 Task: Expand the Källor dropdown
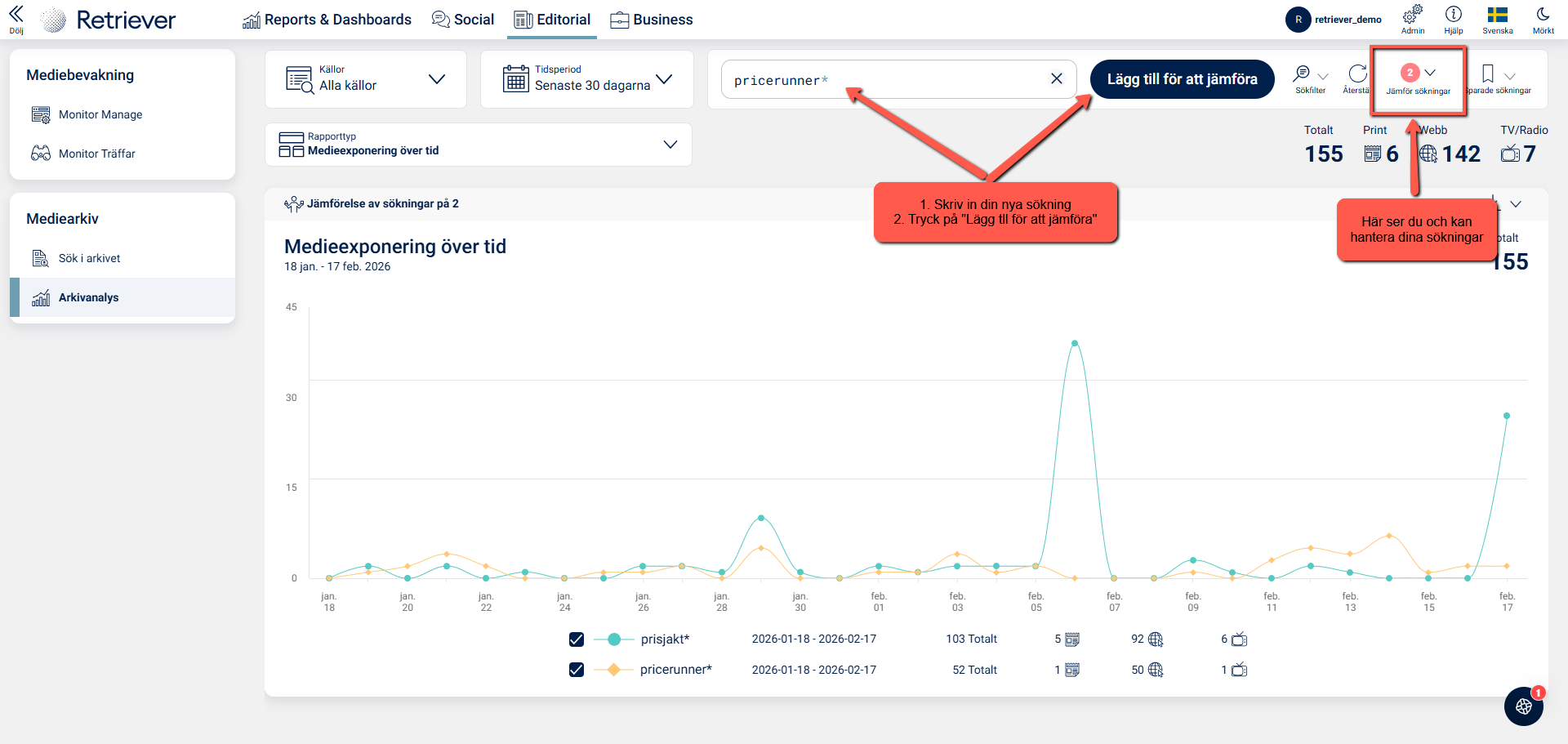pos(366,79)
